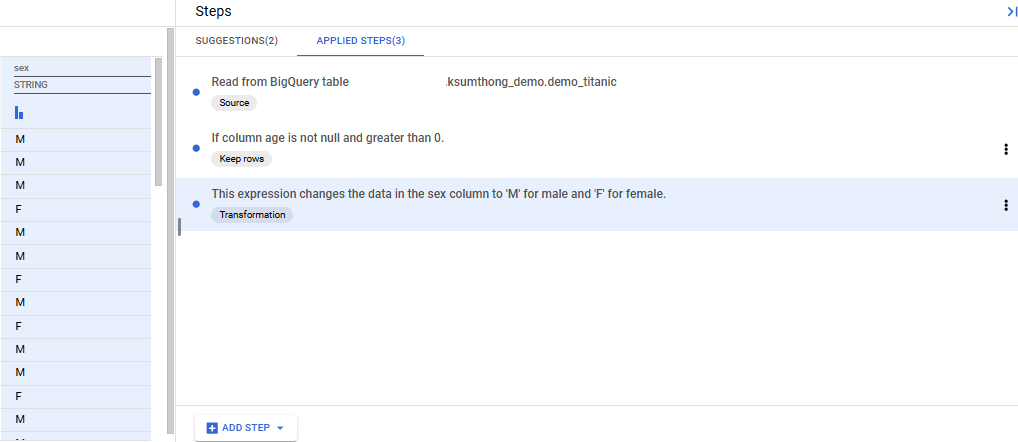Open more options for the Keep rows step
Viewport: 1018px width, 442px height.
[x=1005, y=149]
